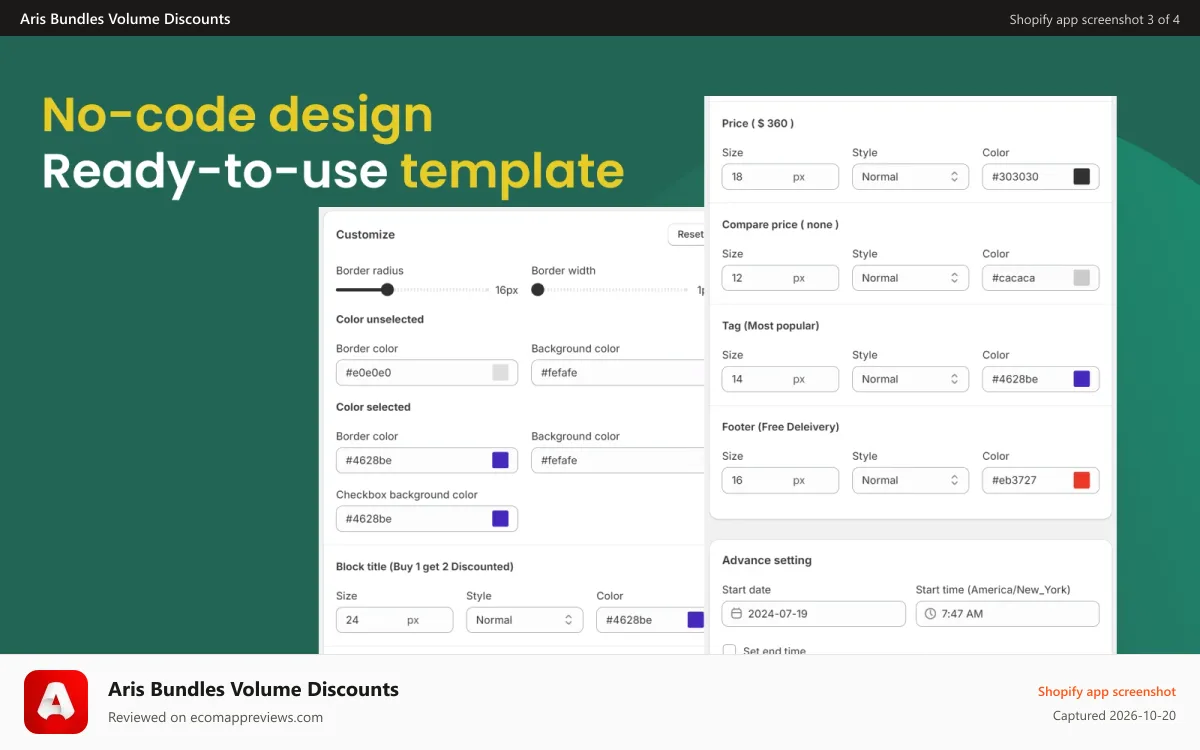
Task: Open the Price Style dropdown
Action: point(910,177)
